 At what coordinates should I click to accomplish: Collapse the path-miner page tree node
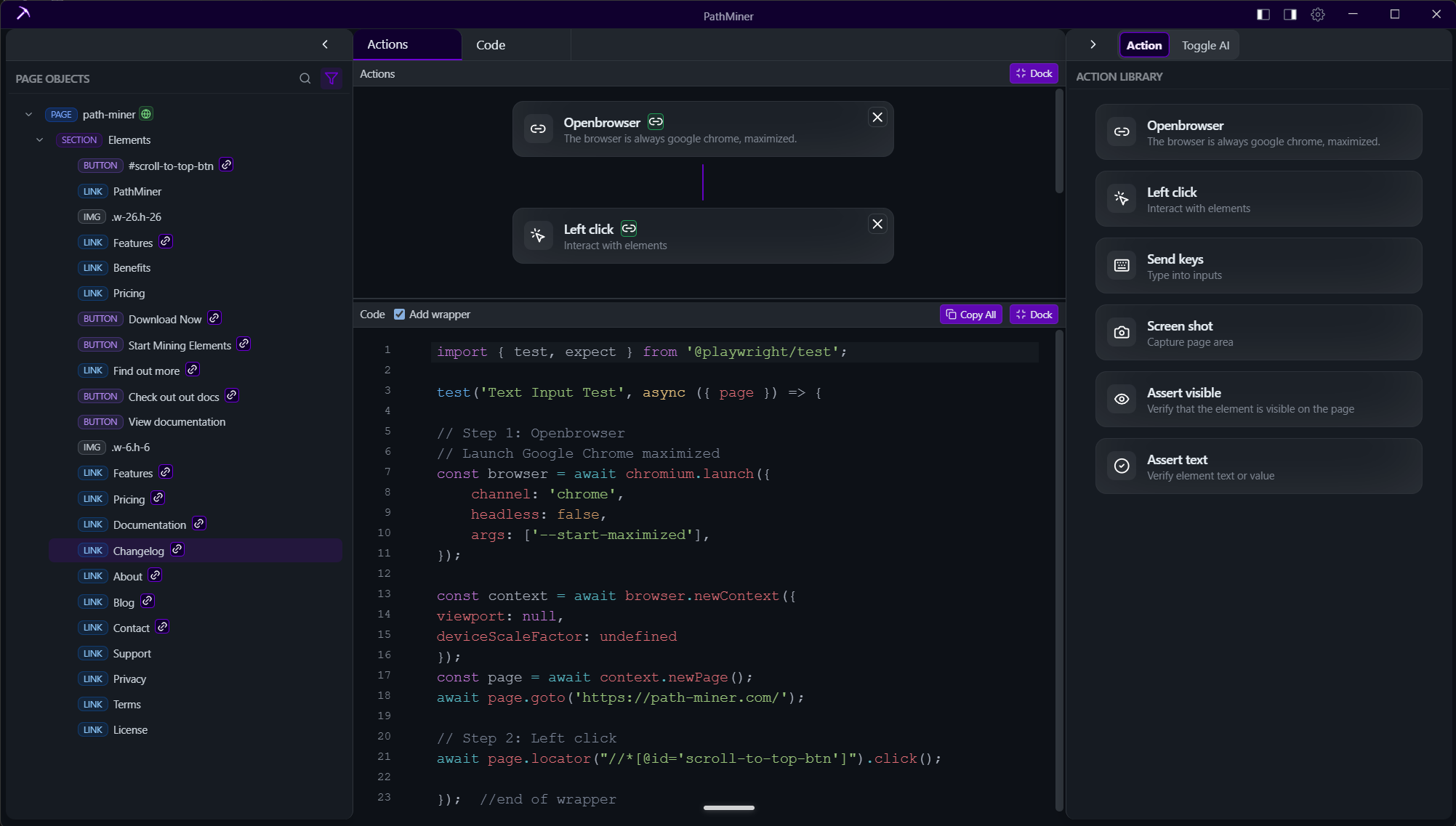coord(28,114)
